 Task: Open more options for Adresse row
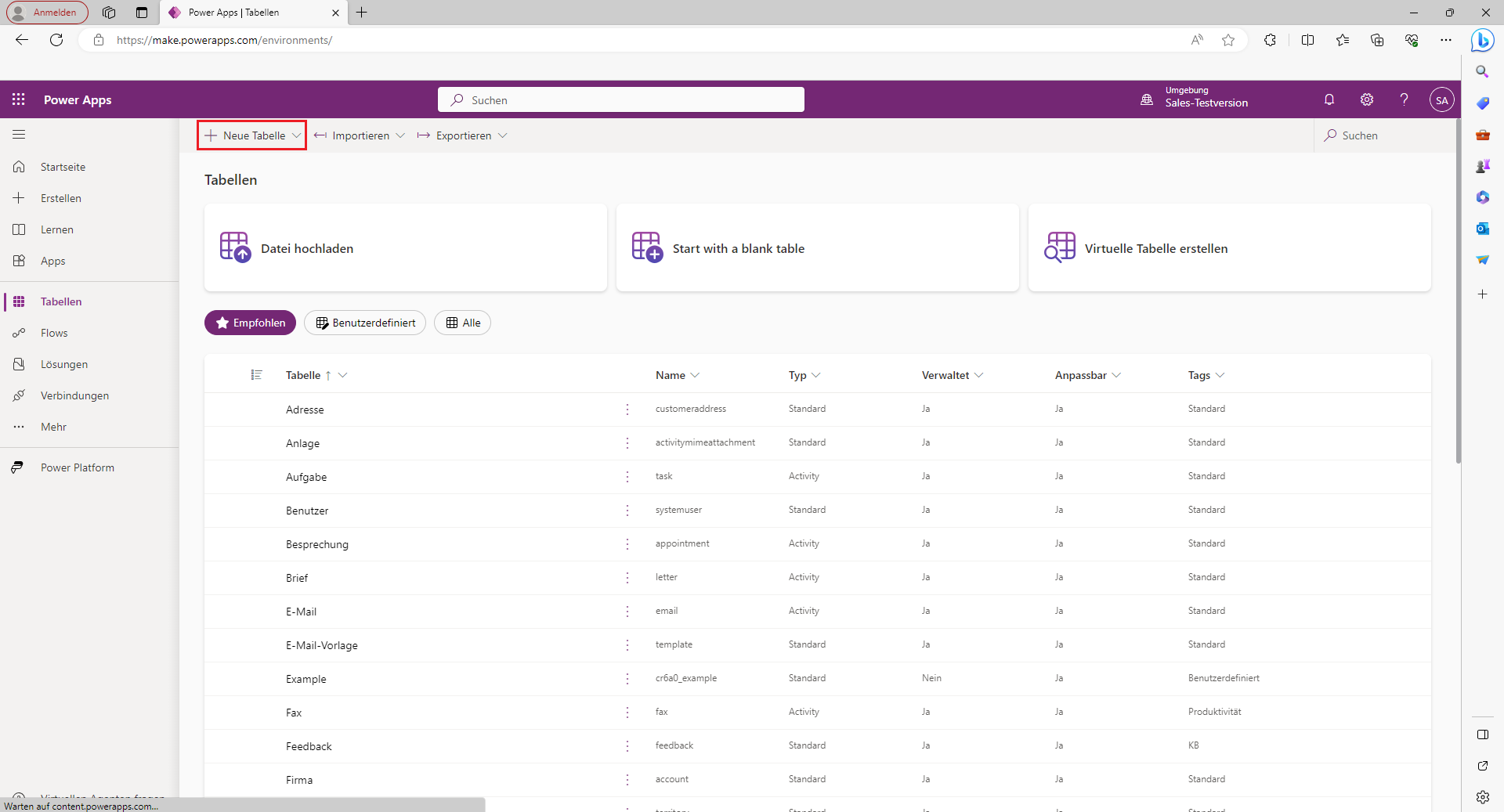click(x=627, y=409)
